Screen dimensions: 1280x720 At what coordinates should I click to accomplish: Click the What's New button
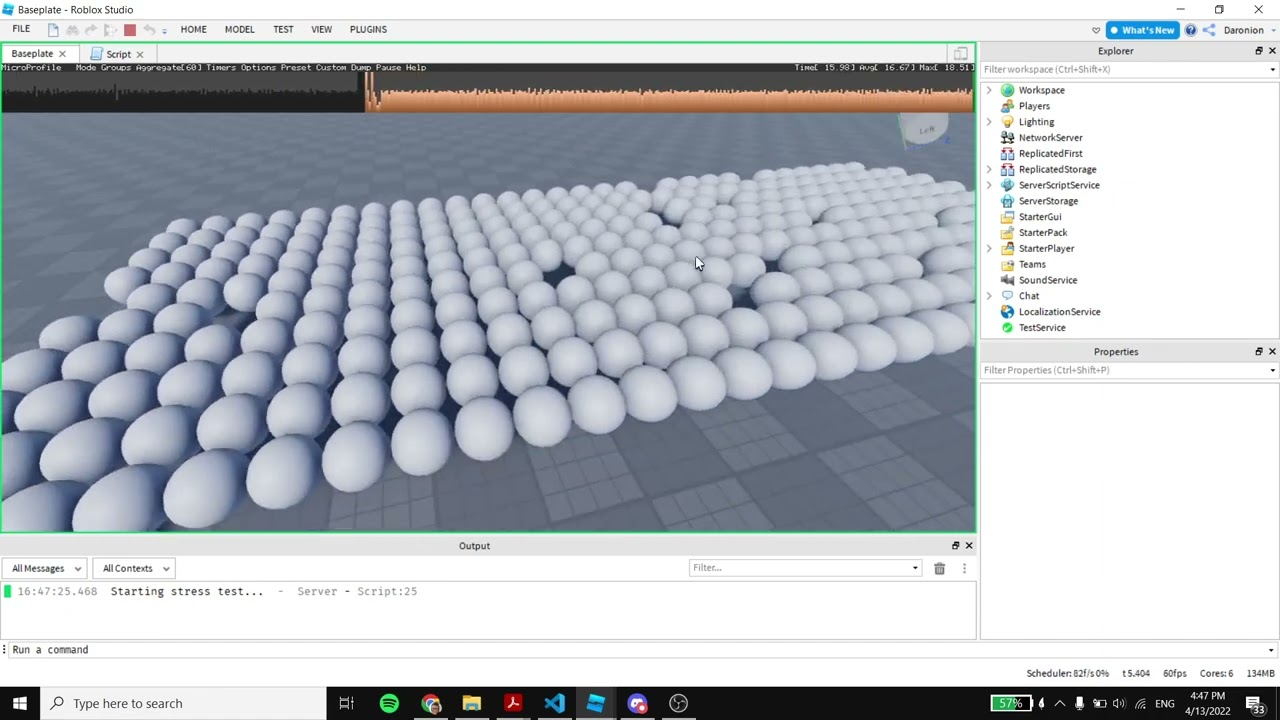coord(1141,30)
